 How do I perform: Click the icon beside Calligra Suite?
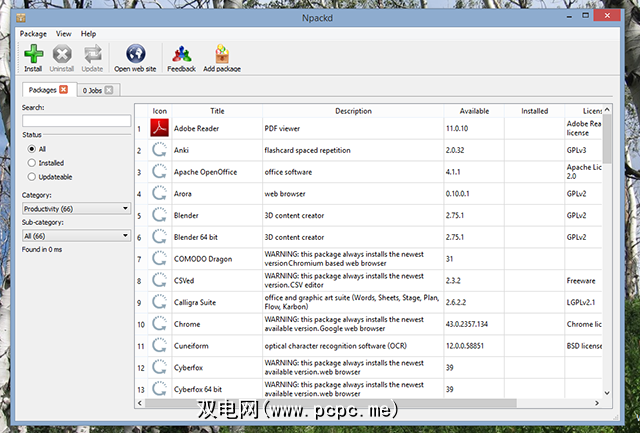(159, 302)
